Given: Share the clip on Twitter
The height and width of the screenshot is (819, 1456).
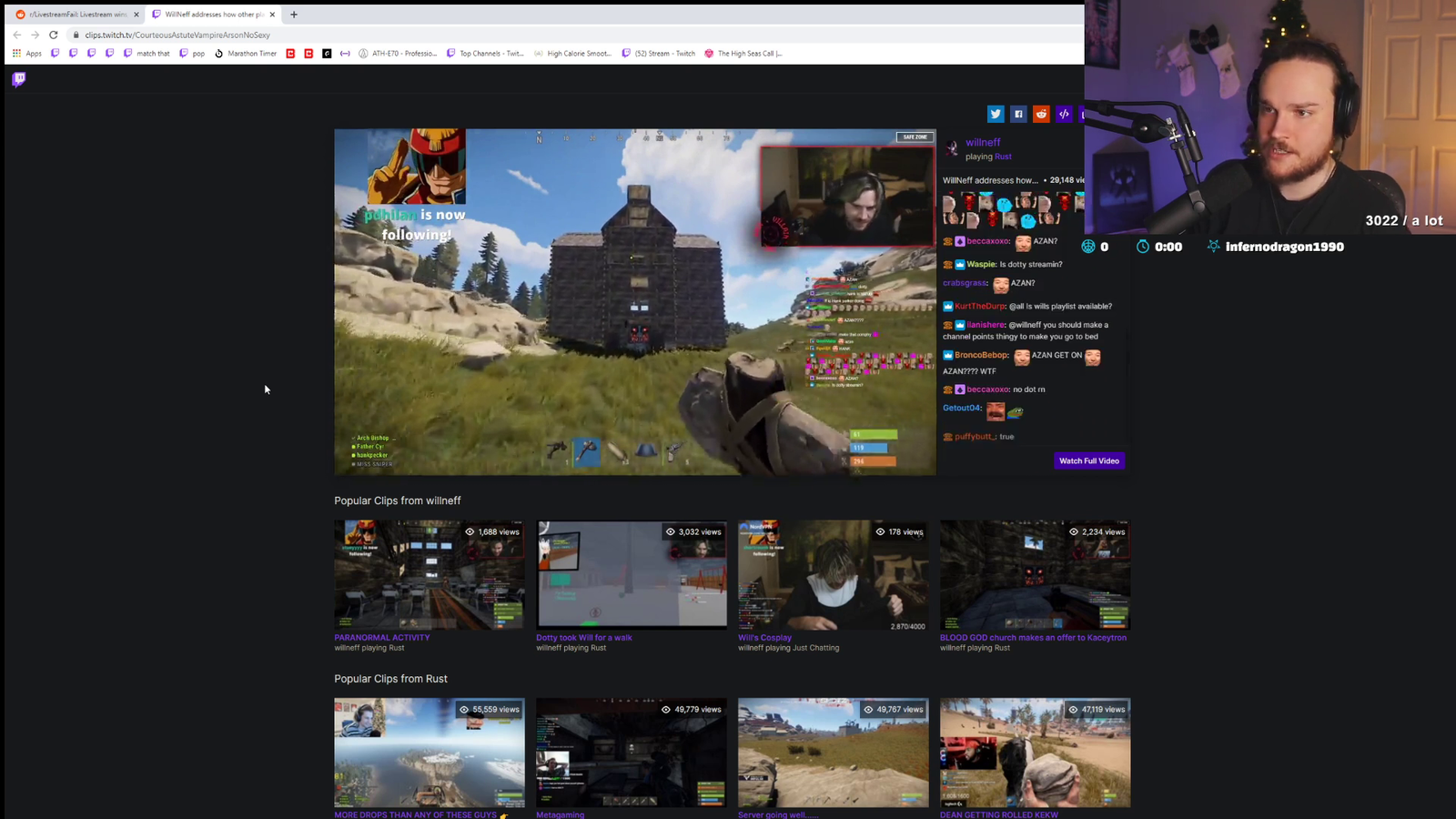Looking at the screenshot, I should click(996, 114).
